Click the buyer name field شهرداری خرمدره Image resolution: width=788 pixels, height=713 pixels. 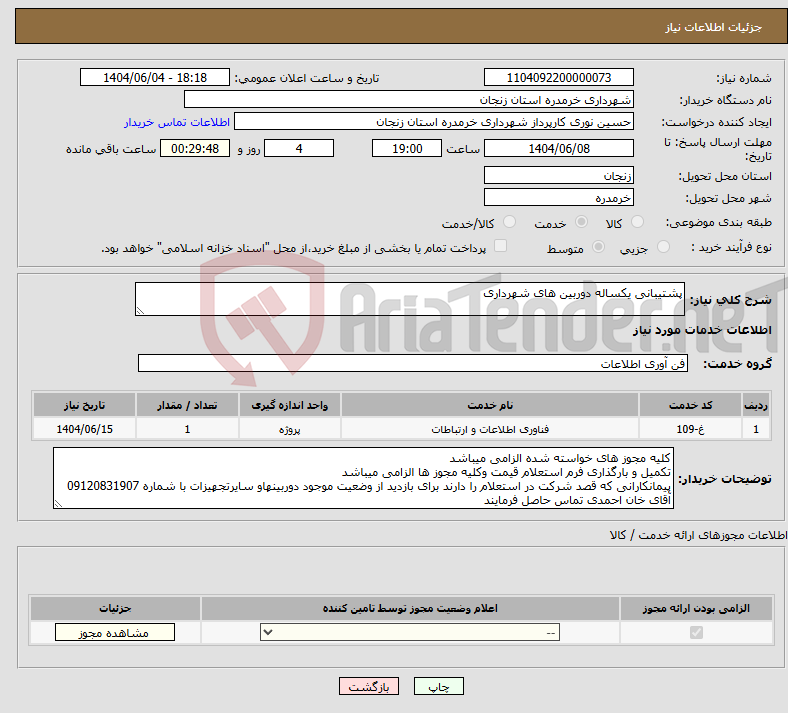[409, 99]
